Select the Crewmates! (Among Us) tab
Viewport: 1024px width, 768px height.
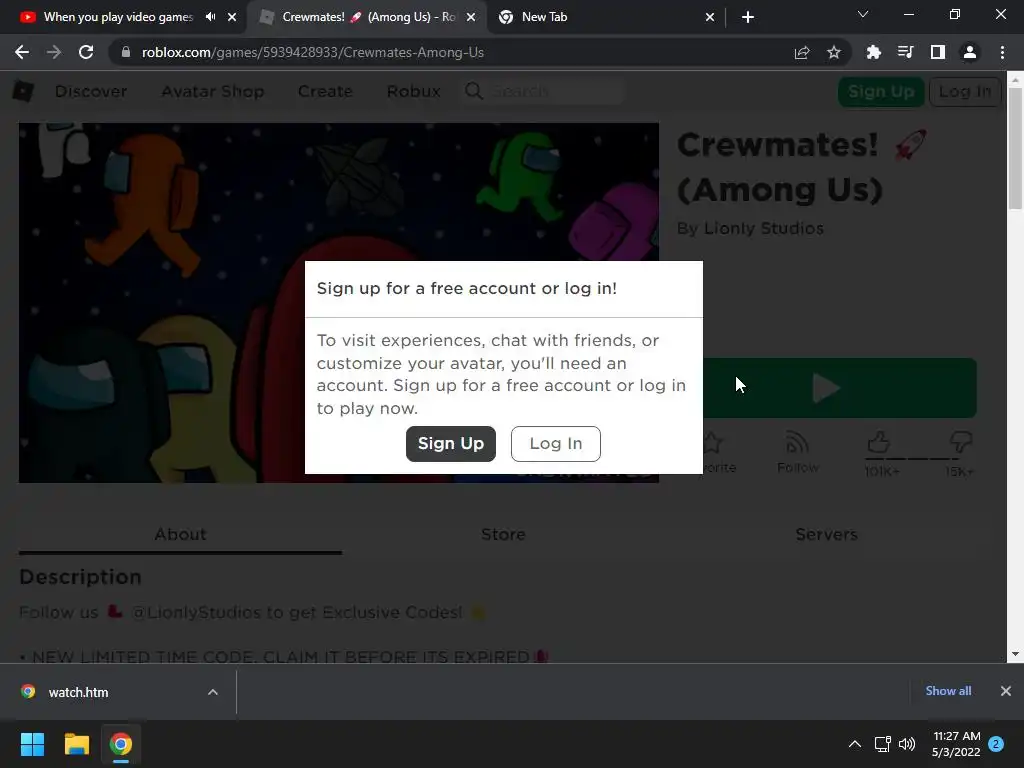(366, 17)
